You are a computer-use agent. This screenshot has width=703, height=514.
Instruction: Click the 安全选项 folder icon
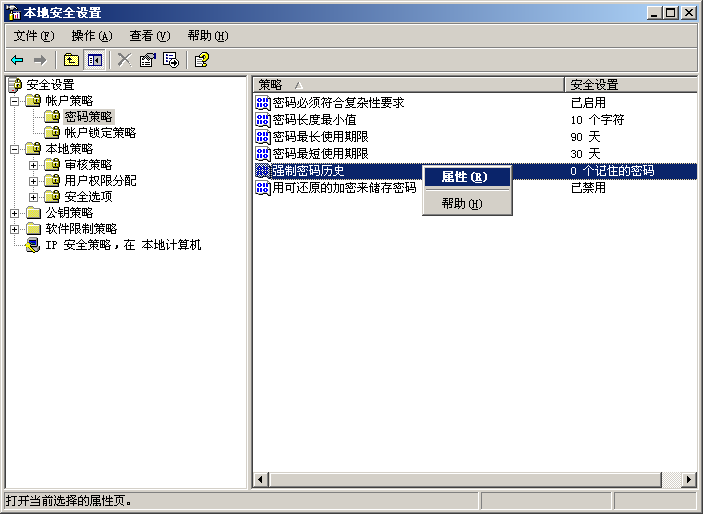pyautogui.click(x=52, y=196)
